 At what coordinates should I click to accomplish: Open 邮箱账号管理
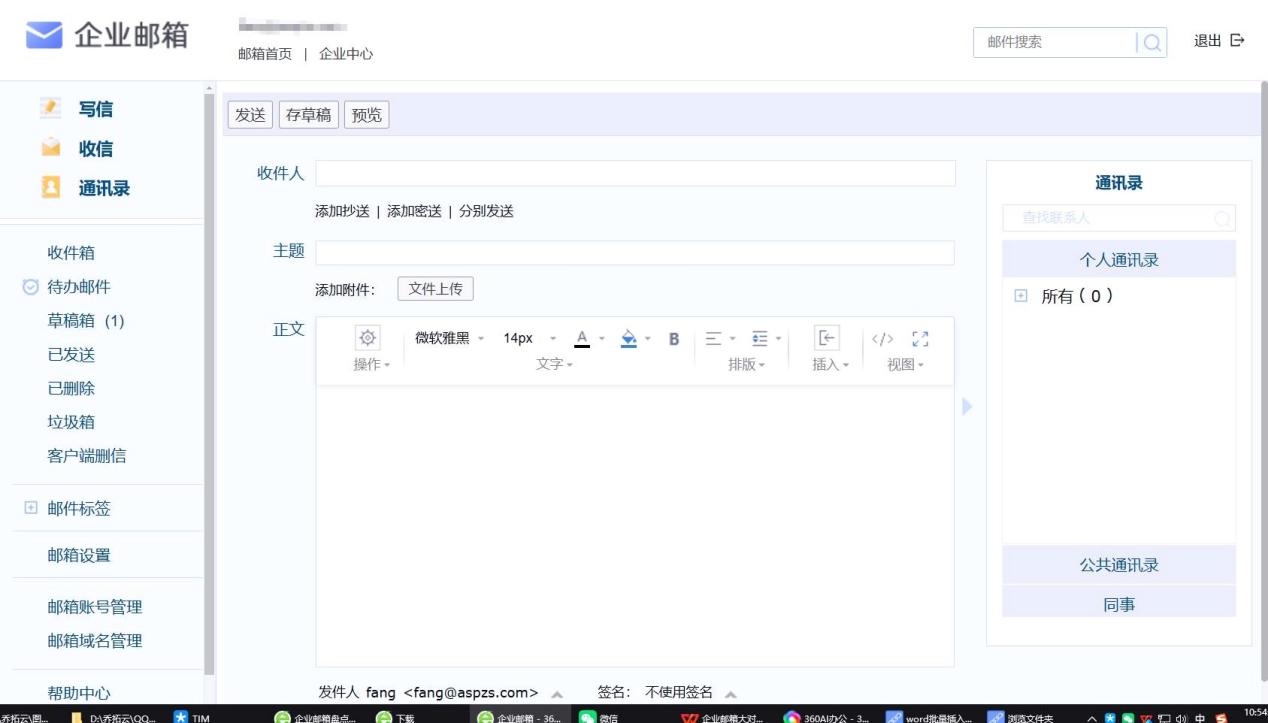pos(95,607)
